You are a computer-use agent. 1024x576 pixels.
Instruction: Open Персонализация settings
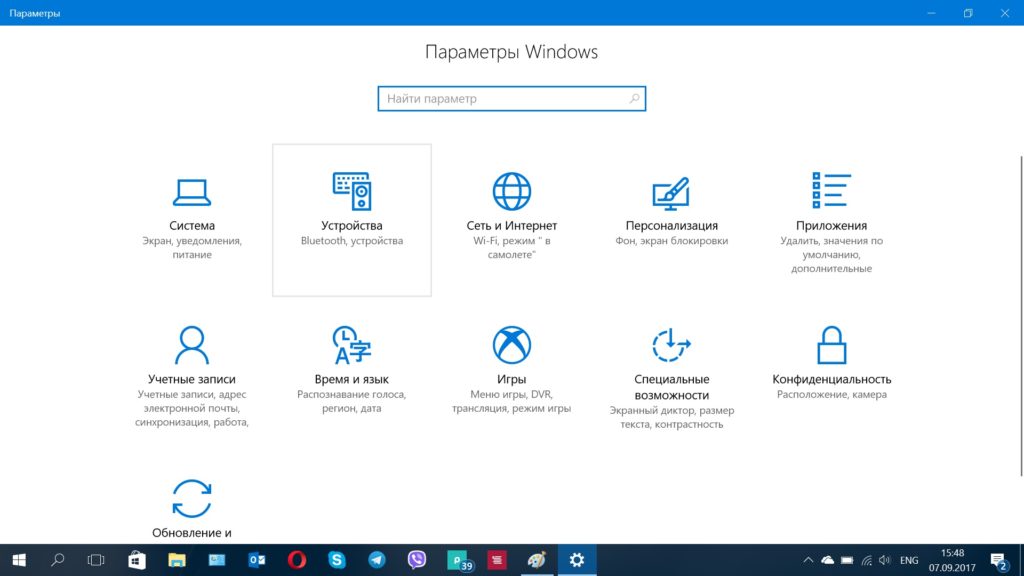[671, 210]
